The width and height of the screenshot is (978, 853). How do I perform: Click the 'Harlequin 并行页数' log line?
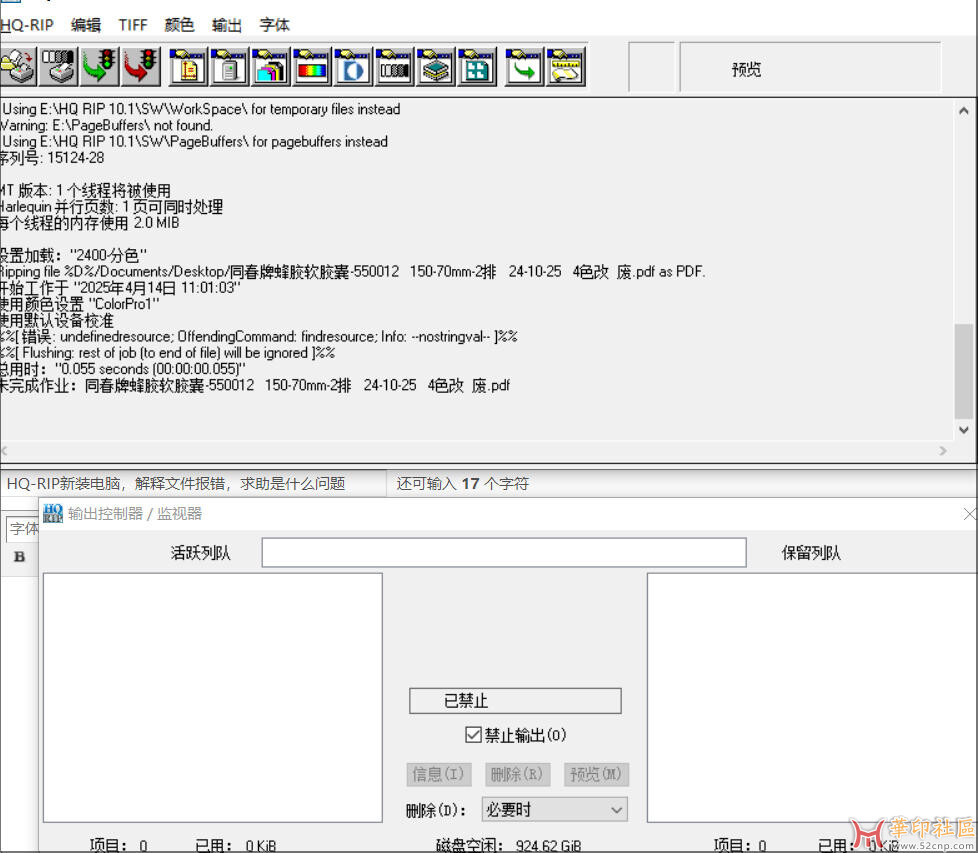pyautogui.click(x=112, y=207)
